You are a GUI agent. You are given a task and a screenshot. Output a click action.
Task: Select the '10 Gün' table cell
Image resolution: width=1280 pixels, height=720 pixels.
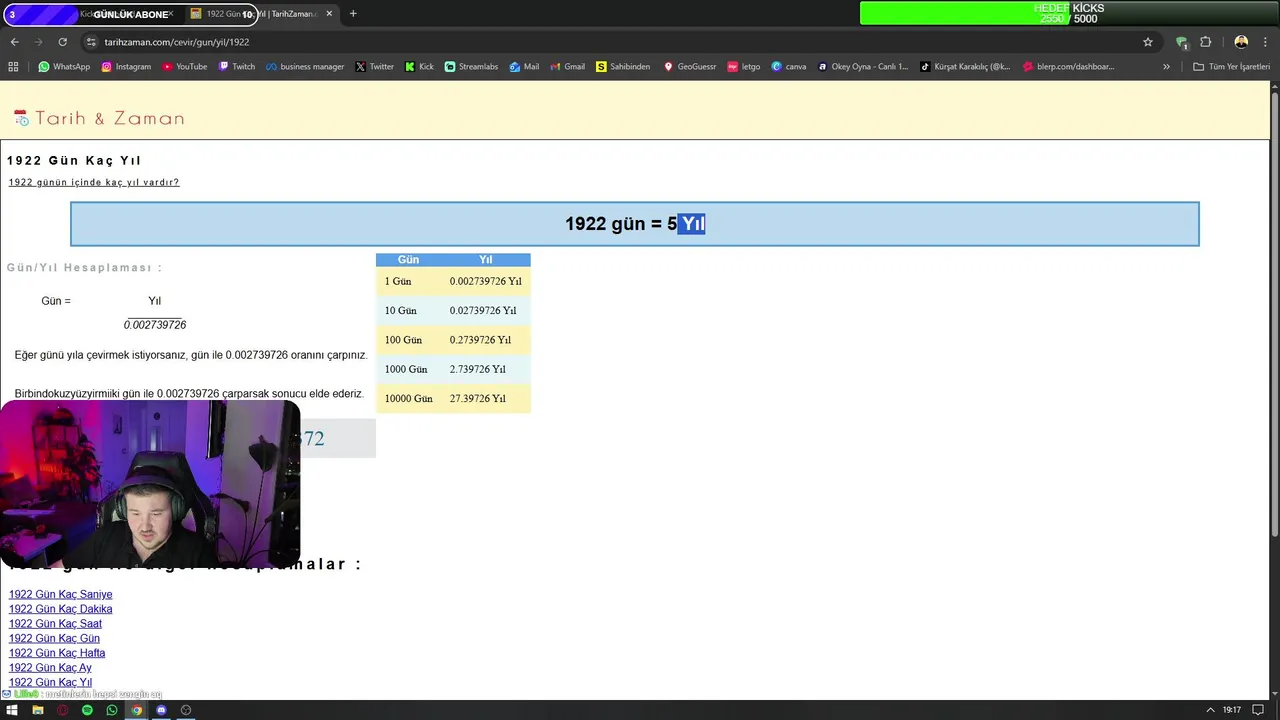coord(408,310)
